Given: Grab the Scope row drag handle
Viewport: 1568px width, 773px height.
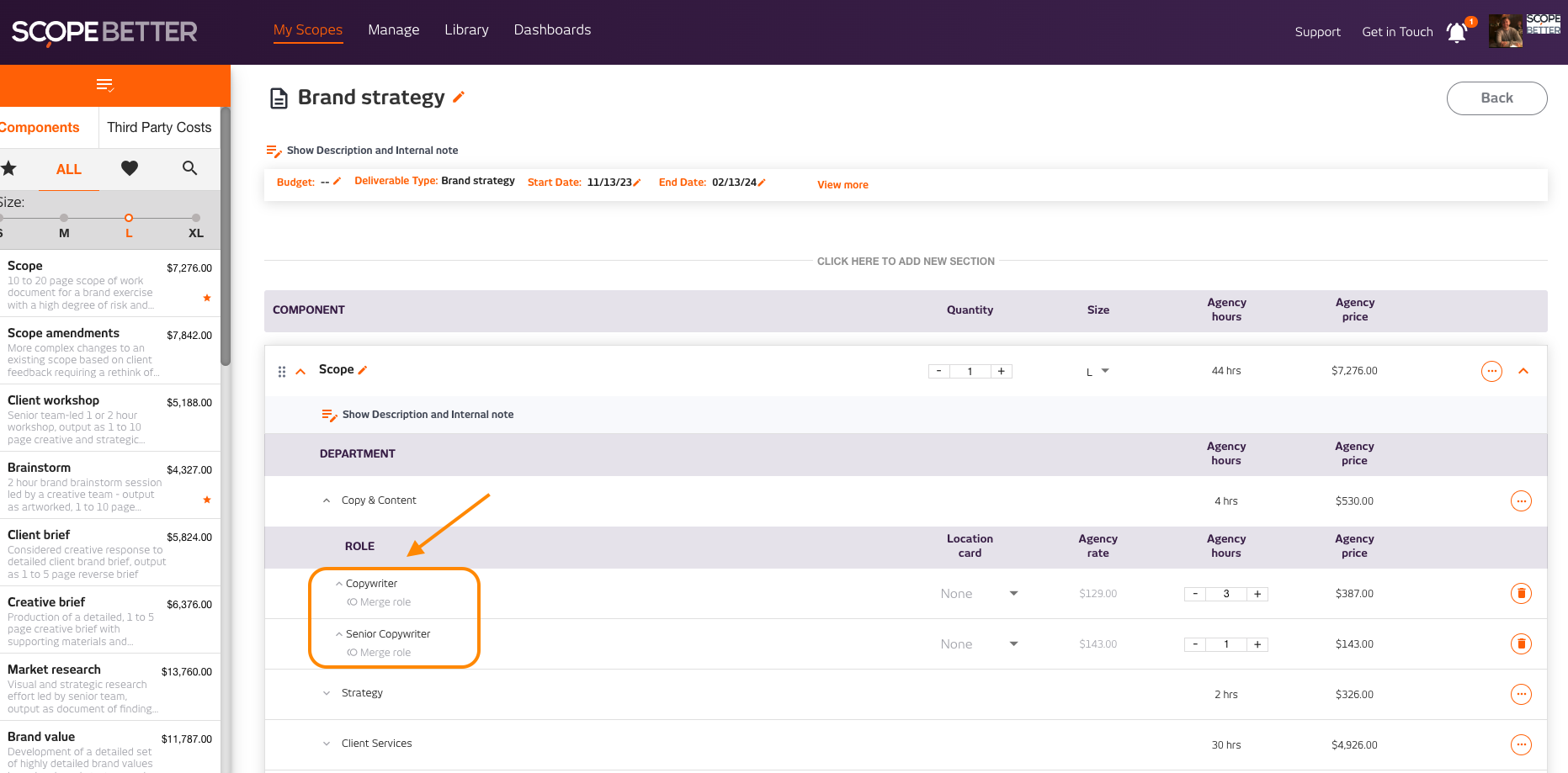Looking at the screenshot, I should pos(282,371).
